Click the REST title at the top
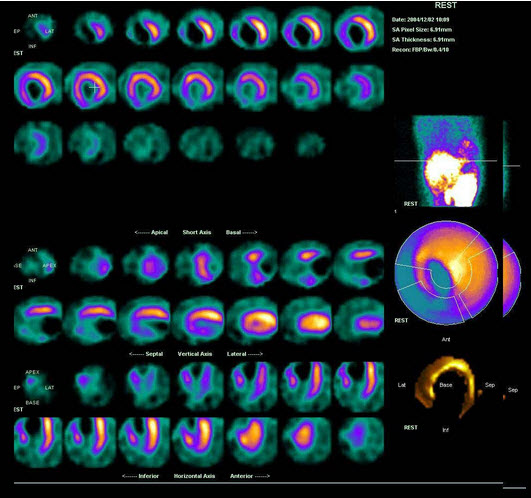Viewport: 531px width, 498px height. tap(445, 5)
